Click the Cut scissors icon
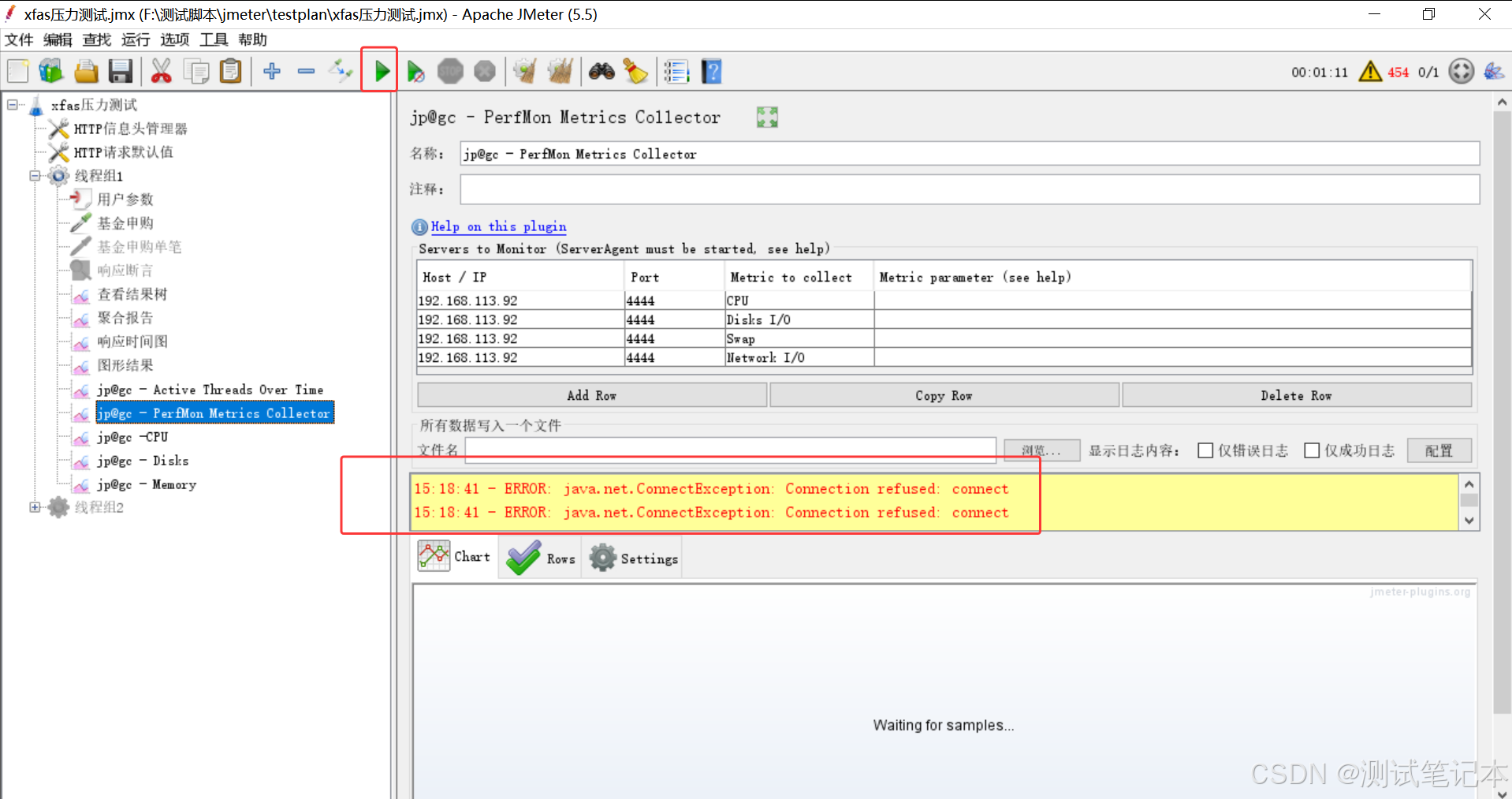Image resolution: width=1512 pixels, height=799 pixels. point(162,71)
